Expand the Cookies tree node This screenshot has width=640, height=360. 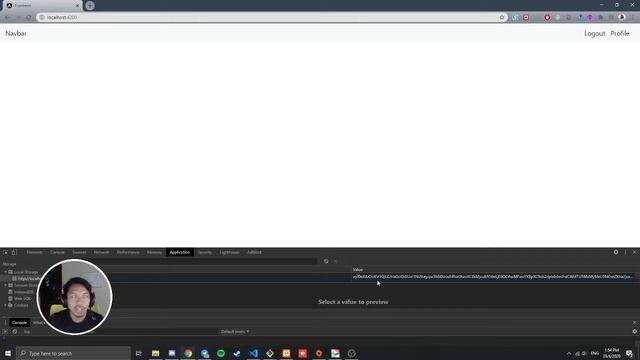pyautogui.click(x=6, y=305)
